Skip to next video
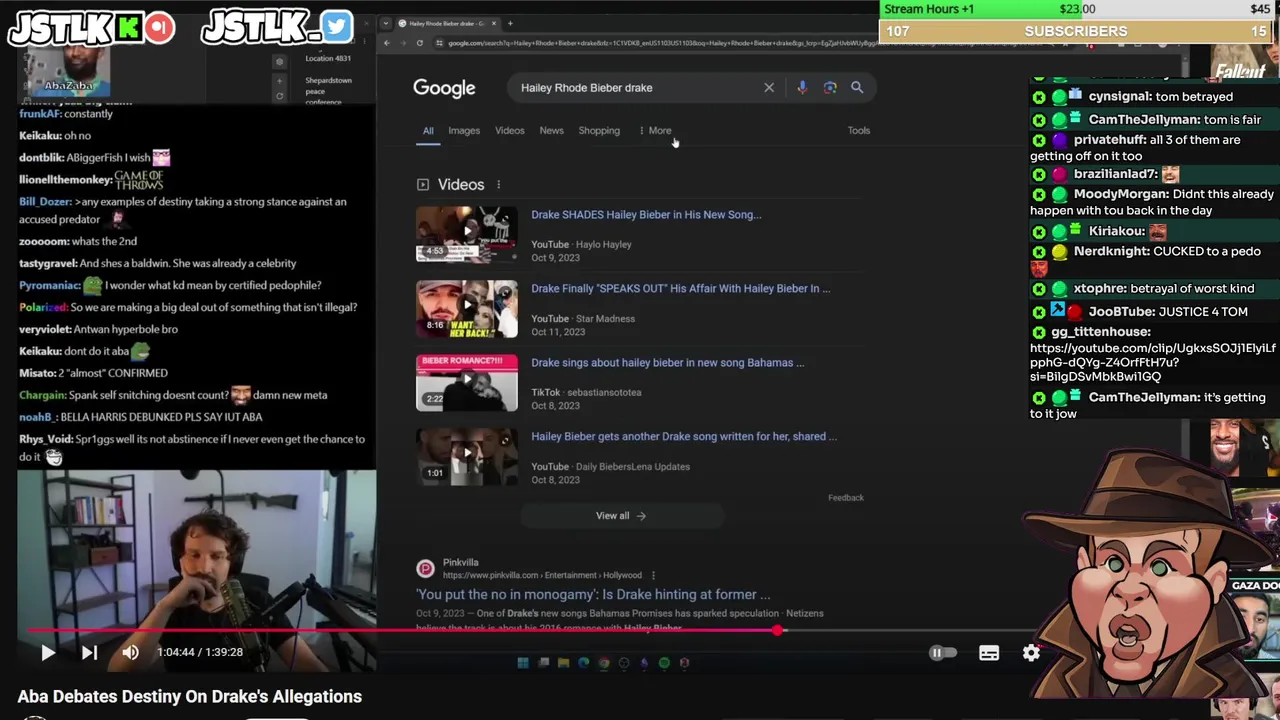Screen dimensions: 1280x720 [89, 652]
